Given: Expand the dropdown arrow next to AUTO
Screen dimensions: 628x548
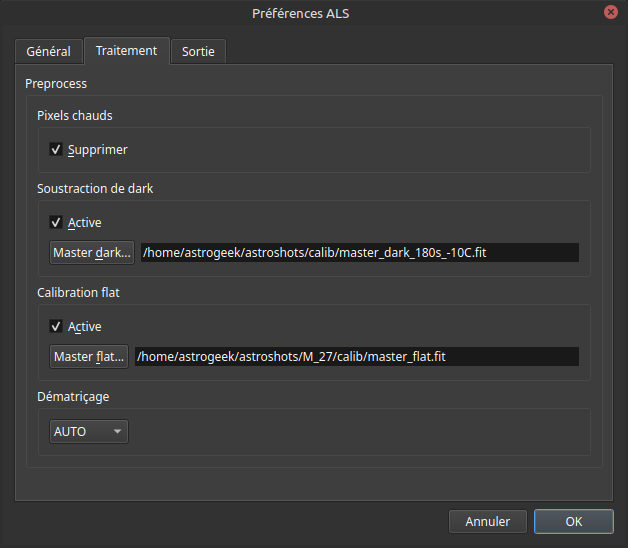Looking at the screenshot, I should pos(118,432).
